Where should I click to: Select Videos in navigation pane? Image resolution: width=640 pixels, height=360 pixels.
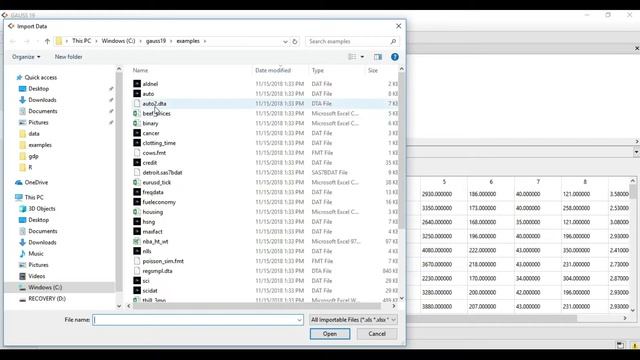(x=37, y=276)
